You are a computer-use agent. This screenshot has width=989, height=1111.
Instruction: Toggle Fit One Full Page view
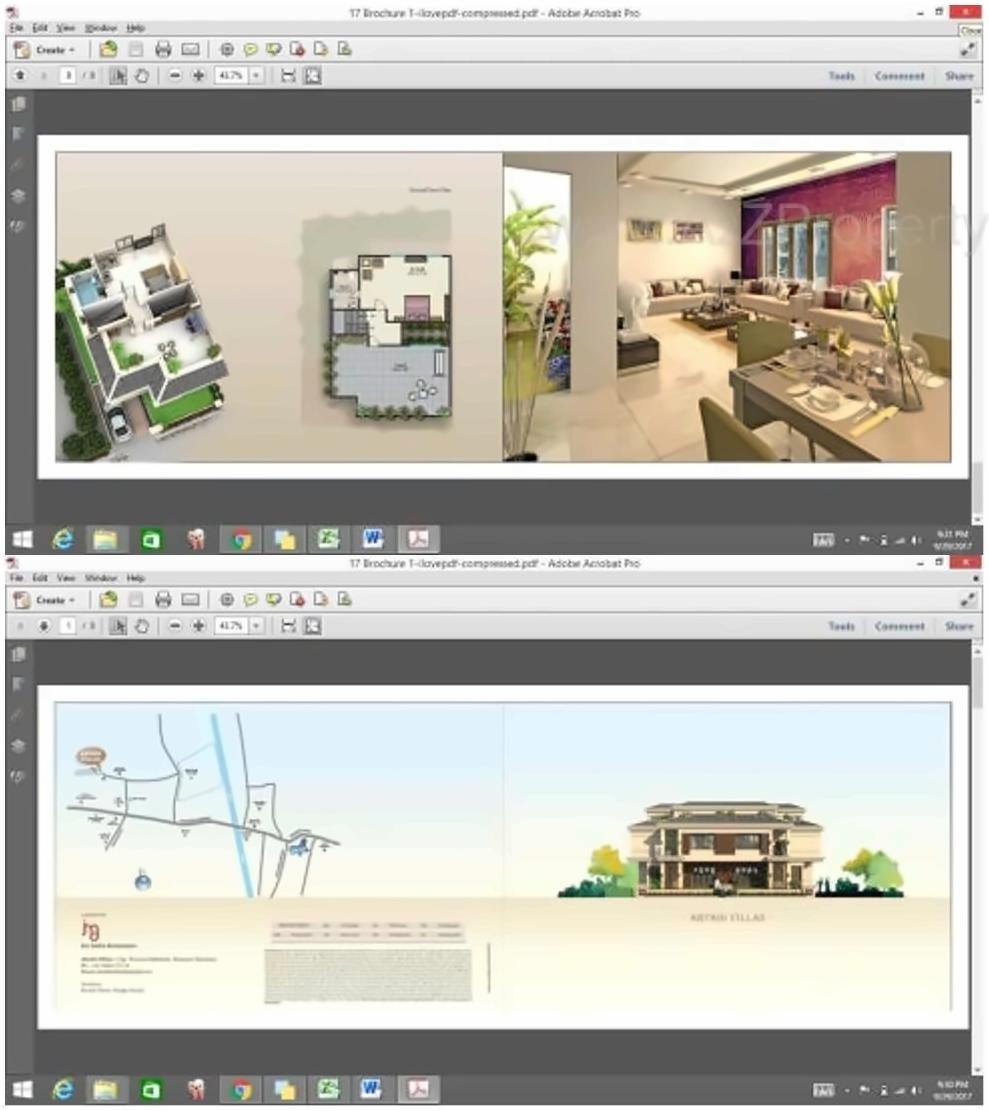pyautogui.click(x=311, y=75)
